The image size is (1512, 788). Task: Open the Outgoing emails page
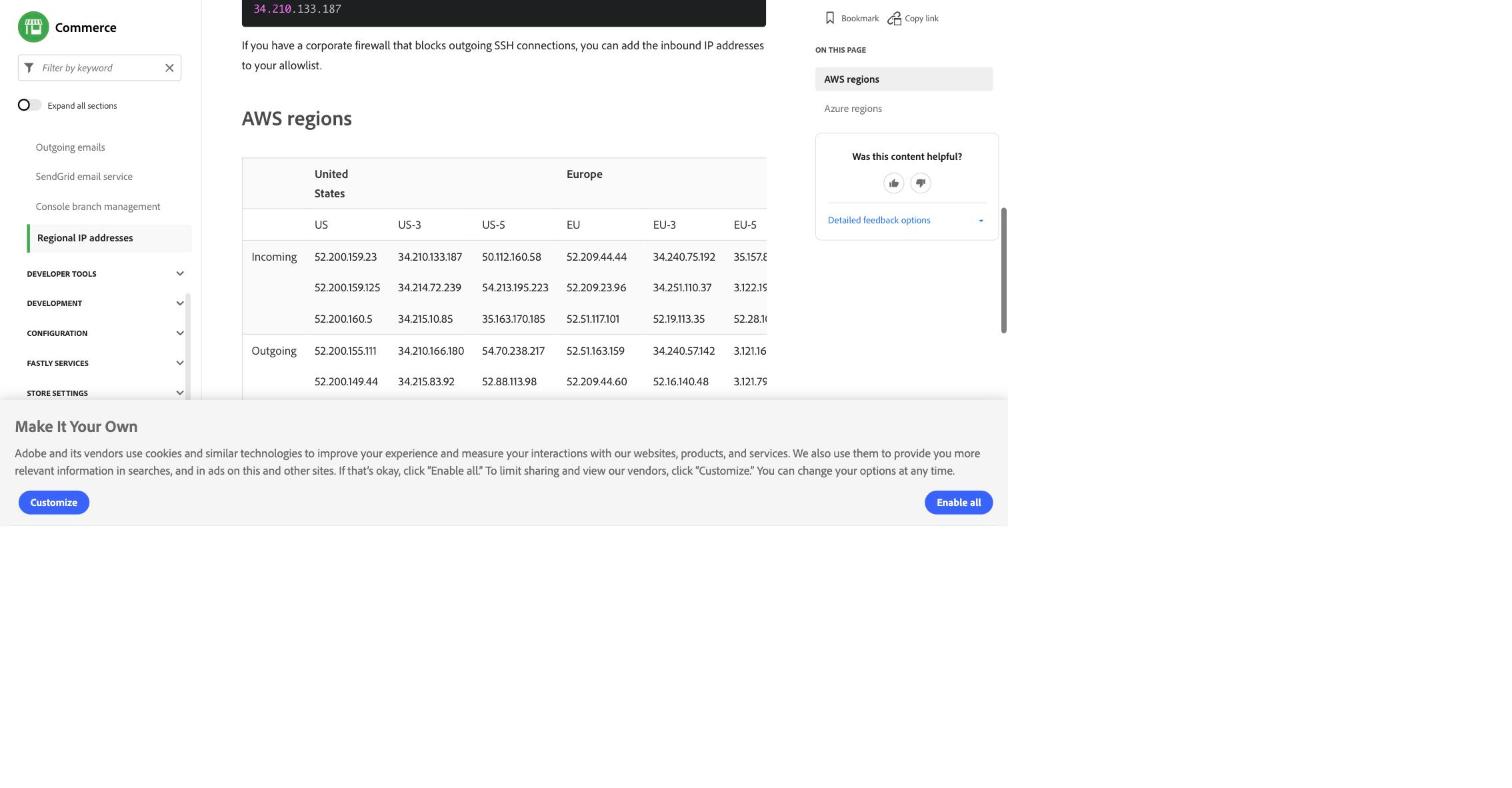(70, 147)
